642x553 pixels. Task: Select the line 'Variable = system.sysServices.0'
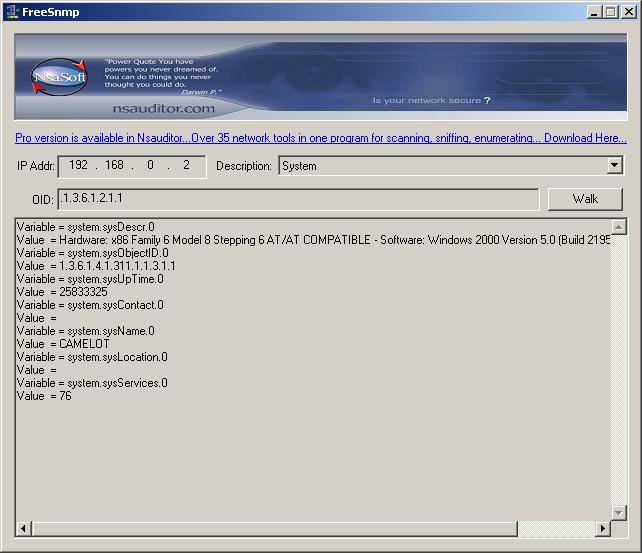tap(92, 383)
